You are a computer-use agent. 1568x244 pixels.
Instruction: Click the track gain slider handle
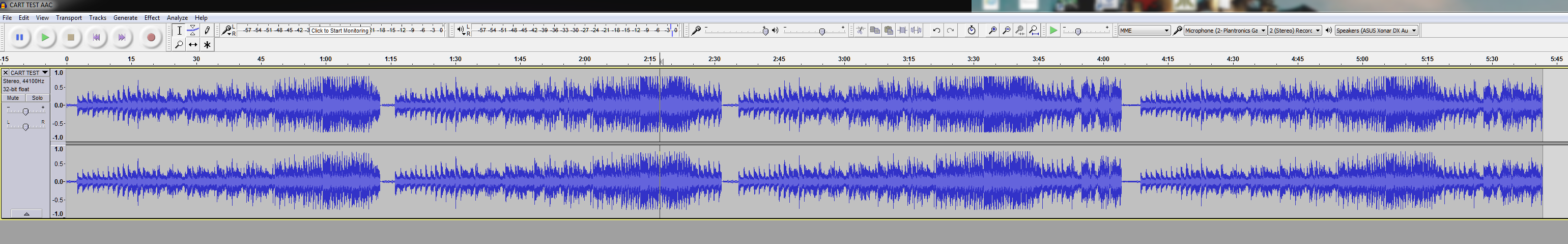coord(25,112)
